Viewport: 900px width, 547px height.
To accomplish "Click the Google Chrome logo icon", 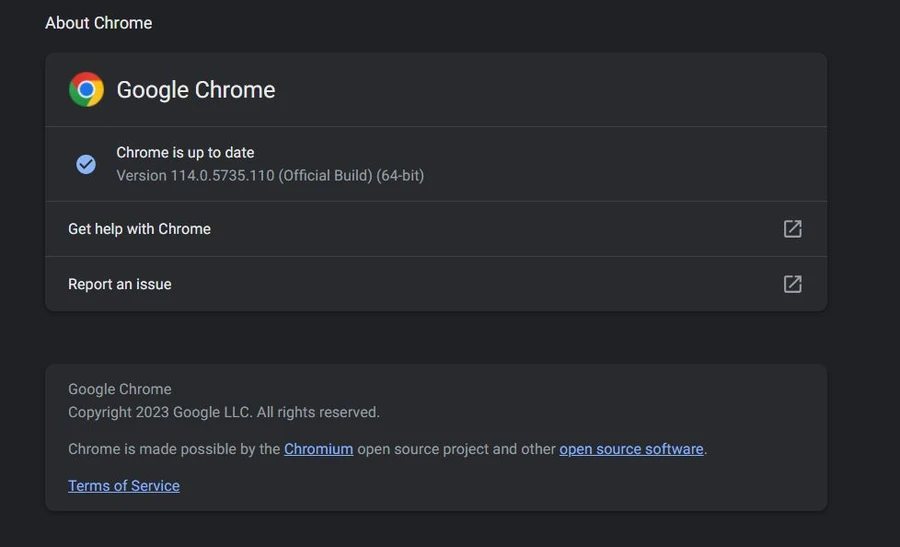I will 86,90.
